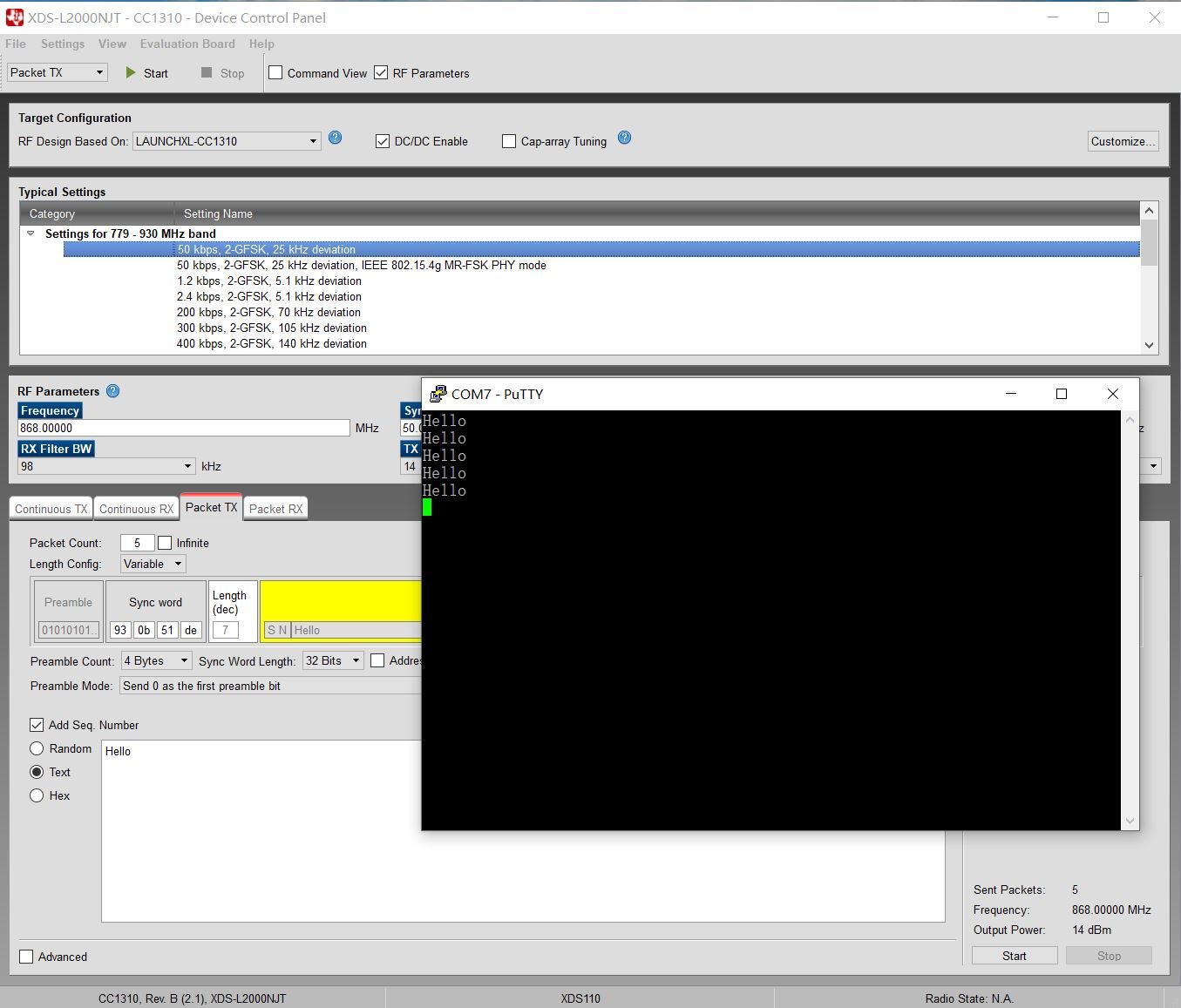Open the Preamble Mode dropdown
Screen dimensions: 1181x1008
270,686
